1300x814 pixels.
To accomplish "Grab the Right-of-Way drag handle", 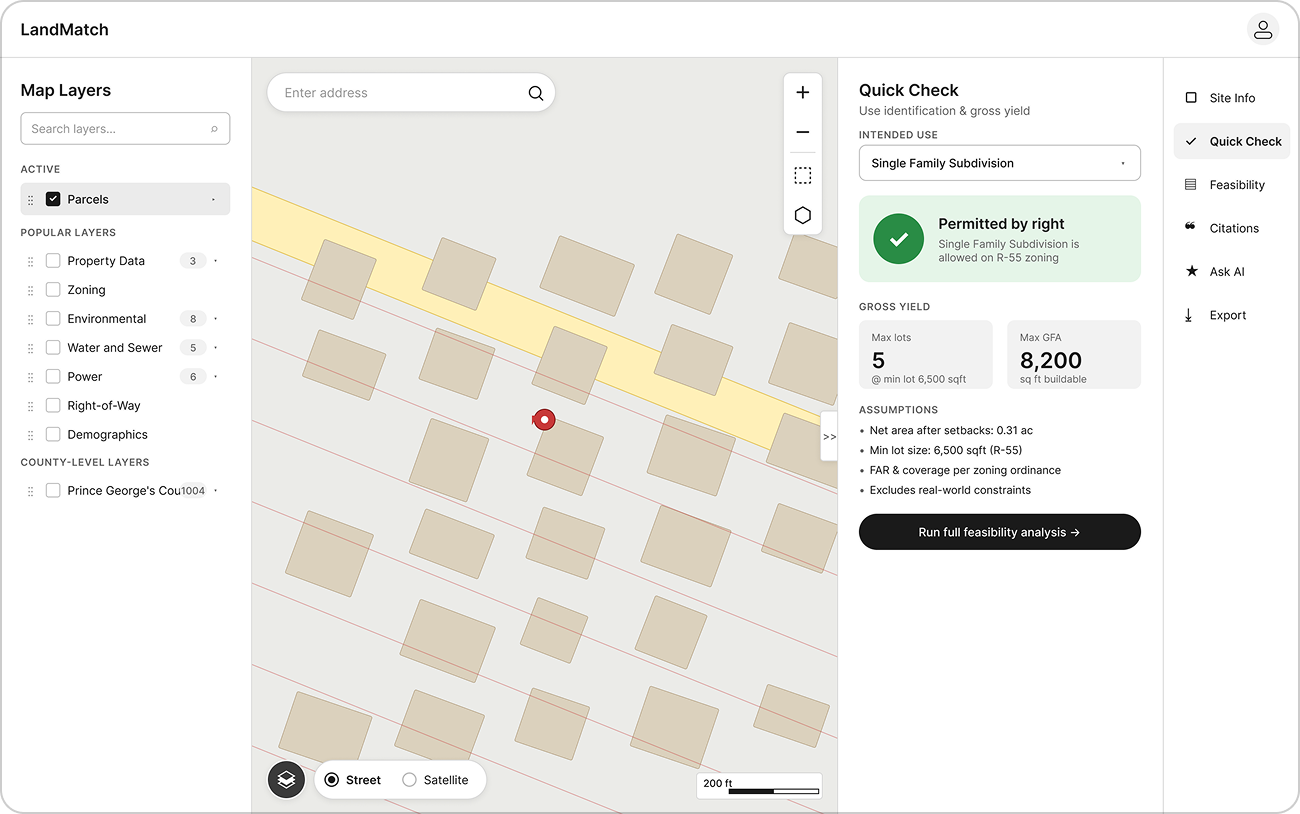I will 30,406.
